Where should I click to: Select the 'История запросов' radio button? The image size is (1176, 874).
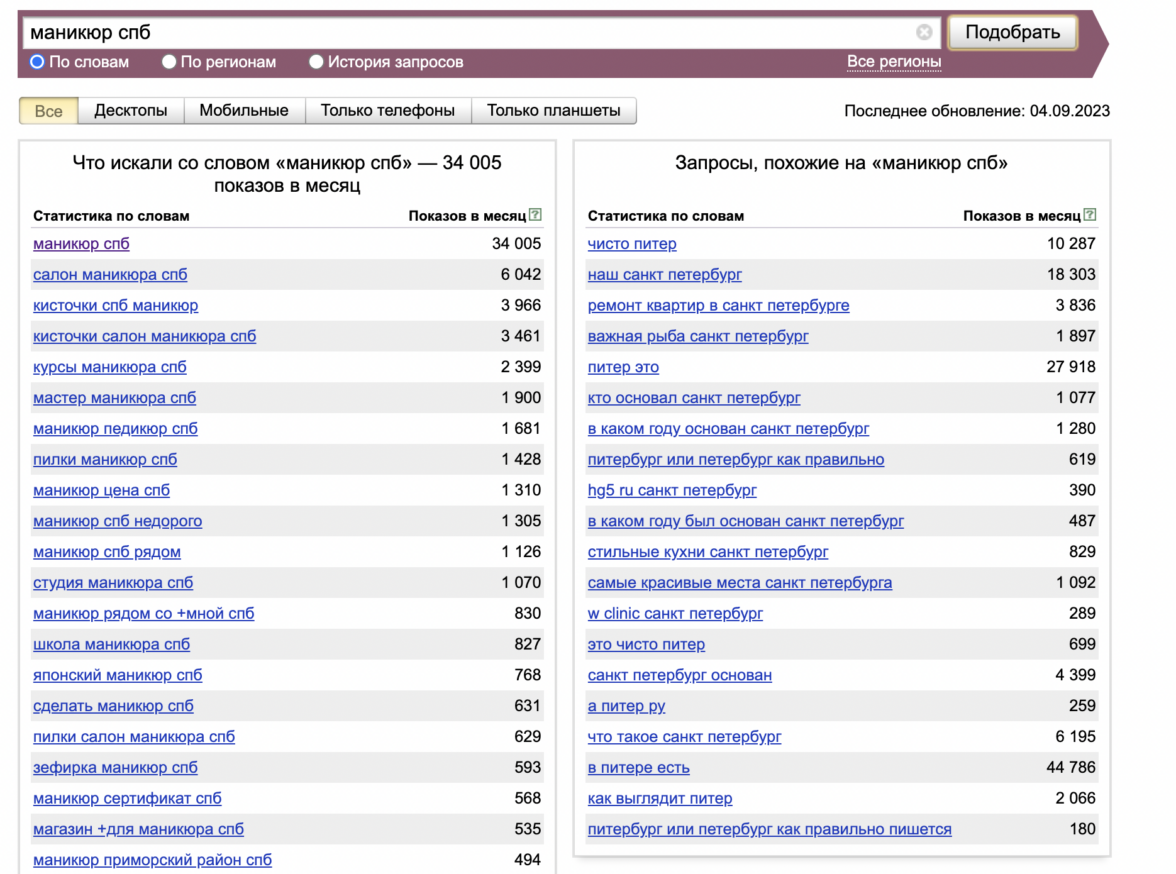316,62
